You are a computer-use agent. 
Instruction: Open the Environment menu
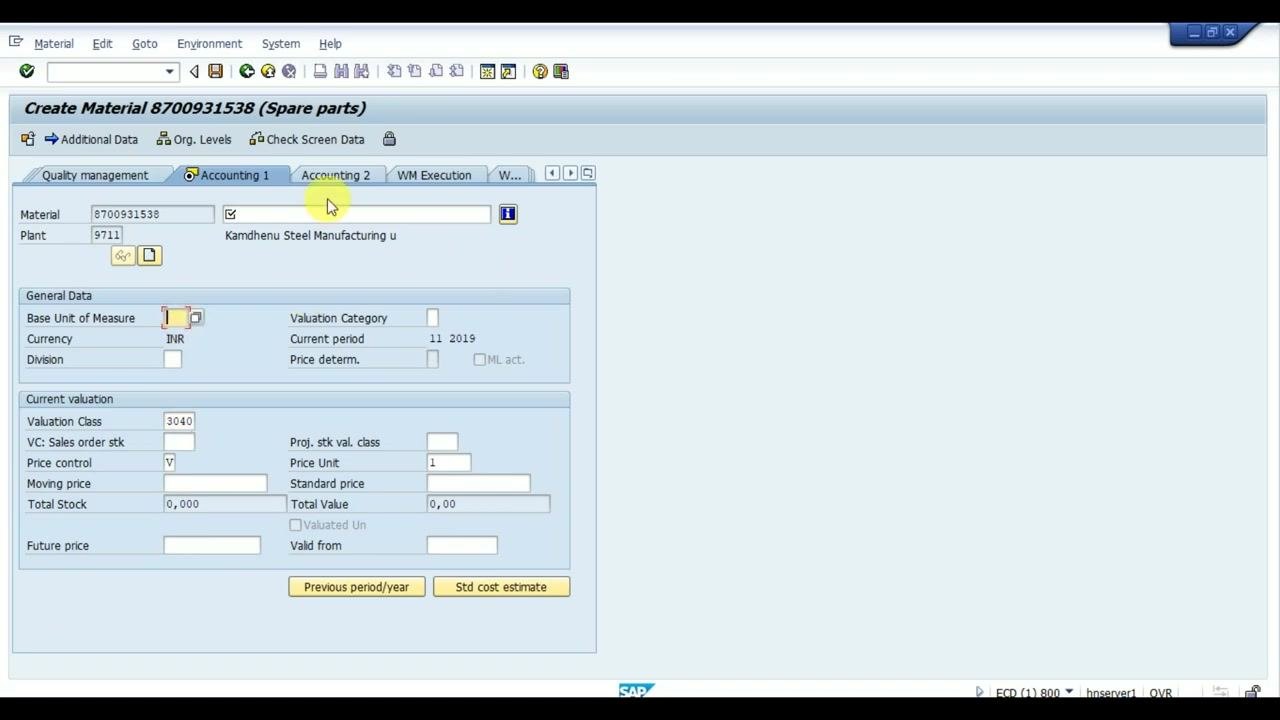point(209,44)
